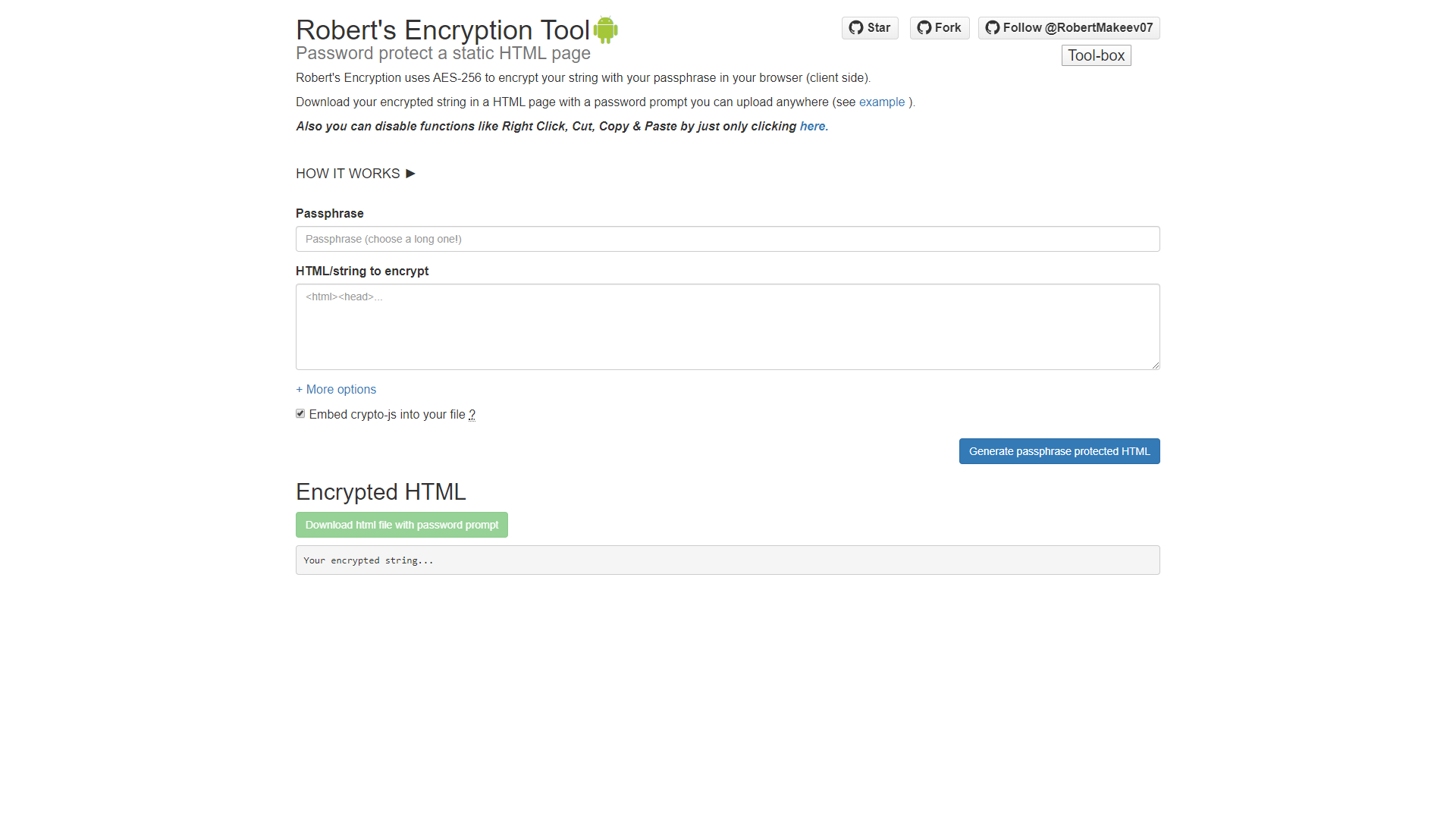Viewport: 1456px width, 819px height.
Task: Focus the Passphrase input field
Action: [727, 239]
